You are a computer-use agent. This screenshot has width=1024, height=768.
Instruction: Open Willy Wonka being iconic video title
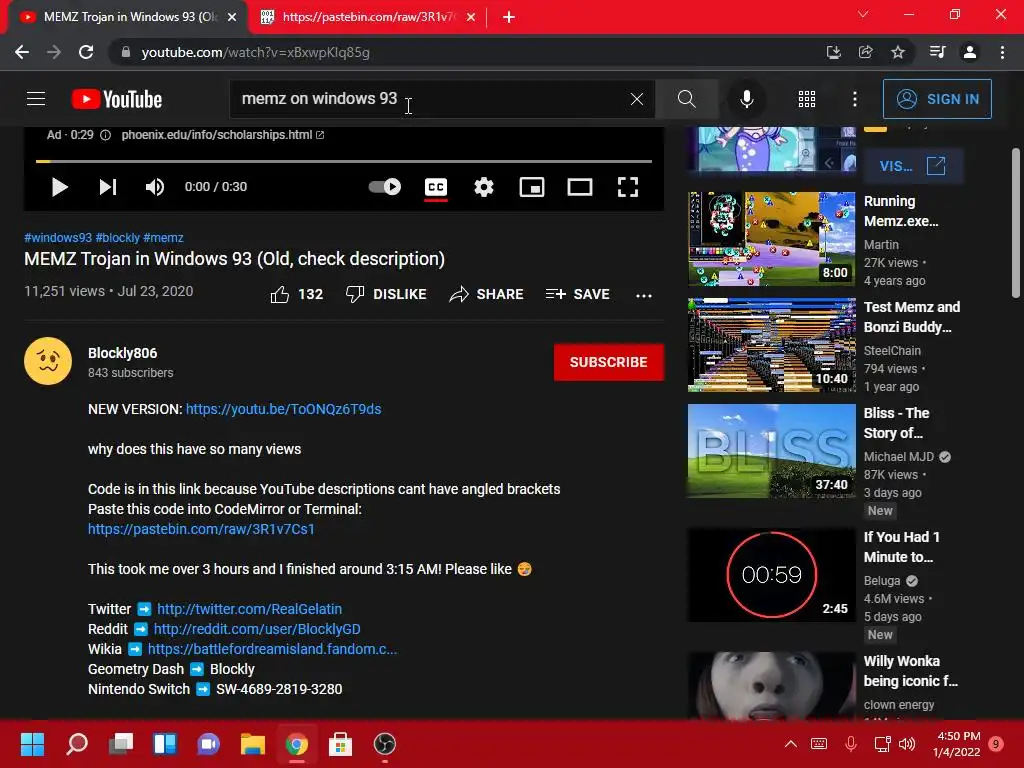click(x=910, y=671)
